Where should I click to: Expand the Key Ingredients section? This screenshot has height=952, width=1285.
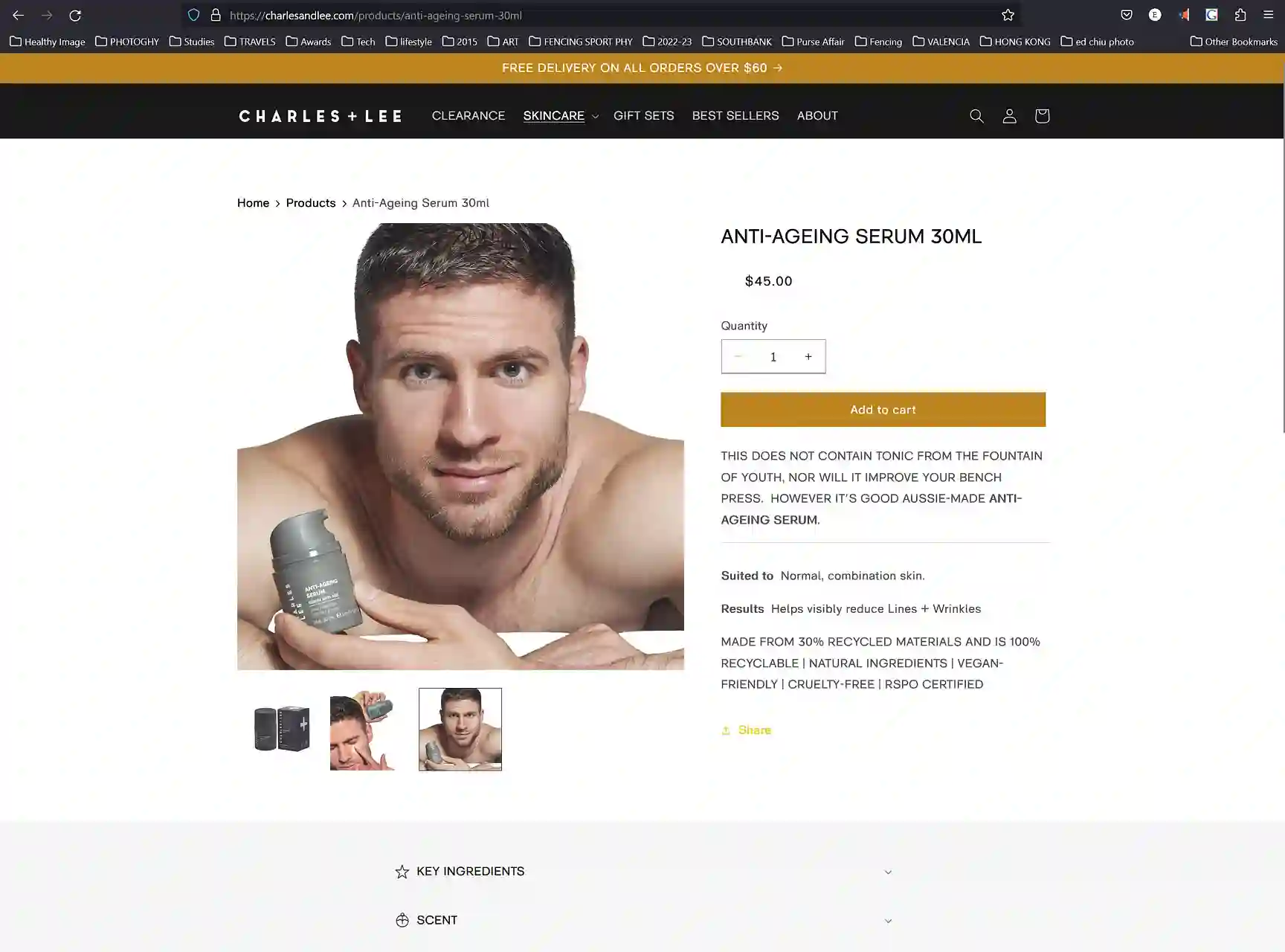click(x=643, y=872)
